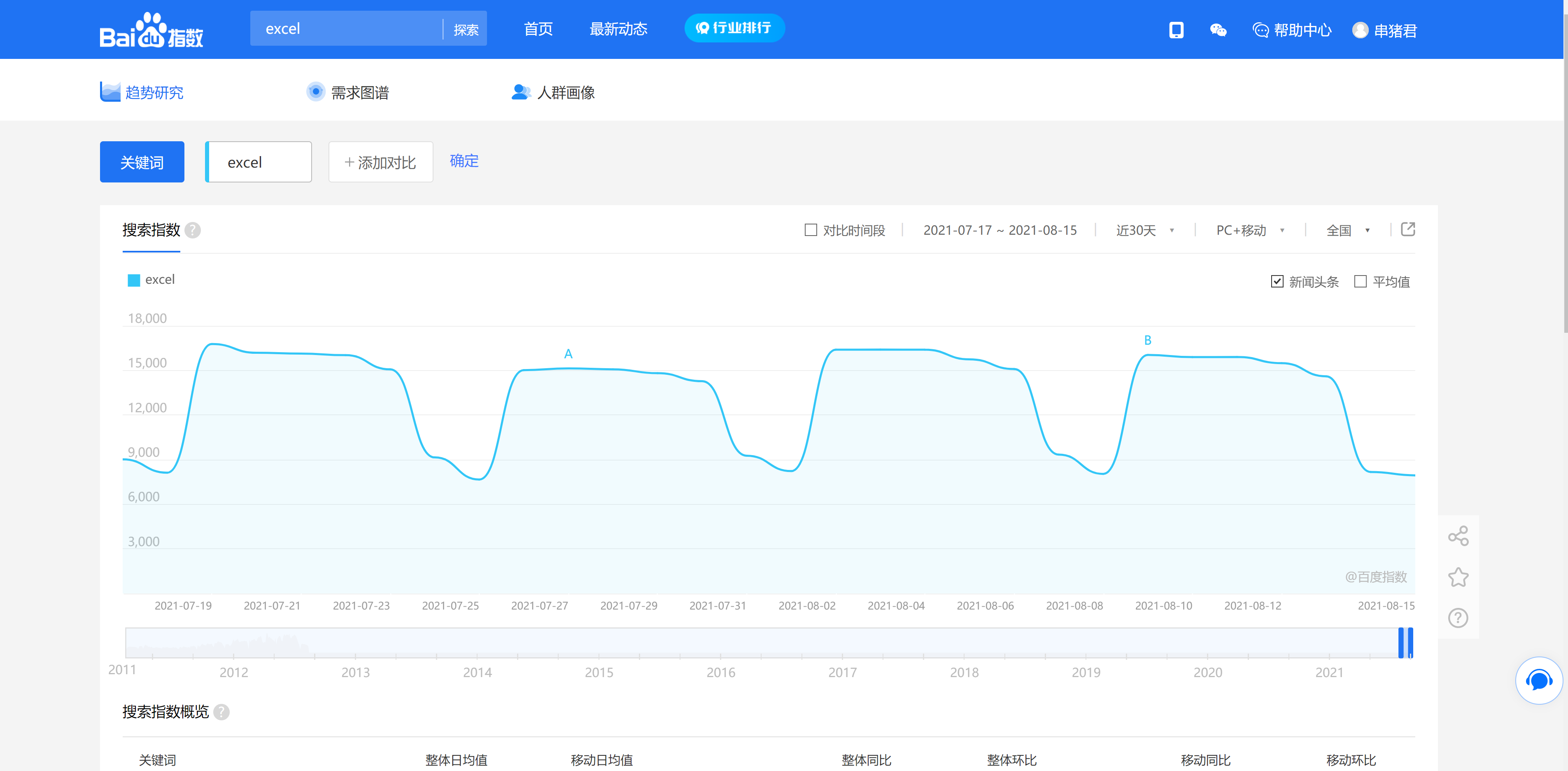Screen dimensions: 1568x771
Task: Click the star favorite icon
Action: click(x=1458, y=577)
